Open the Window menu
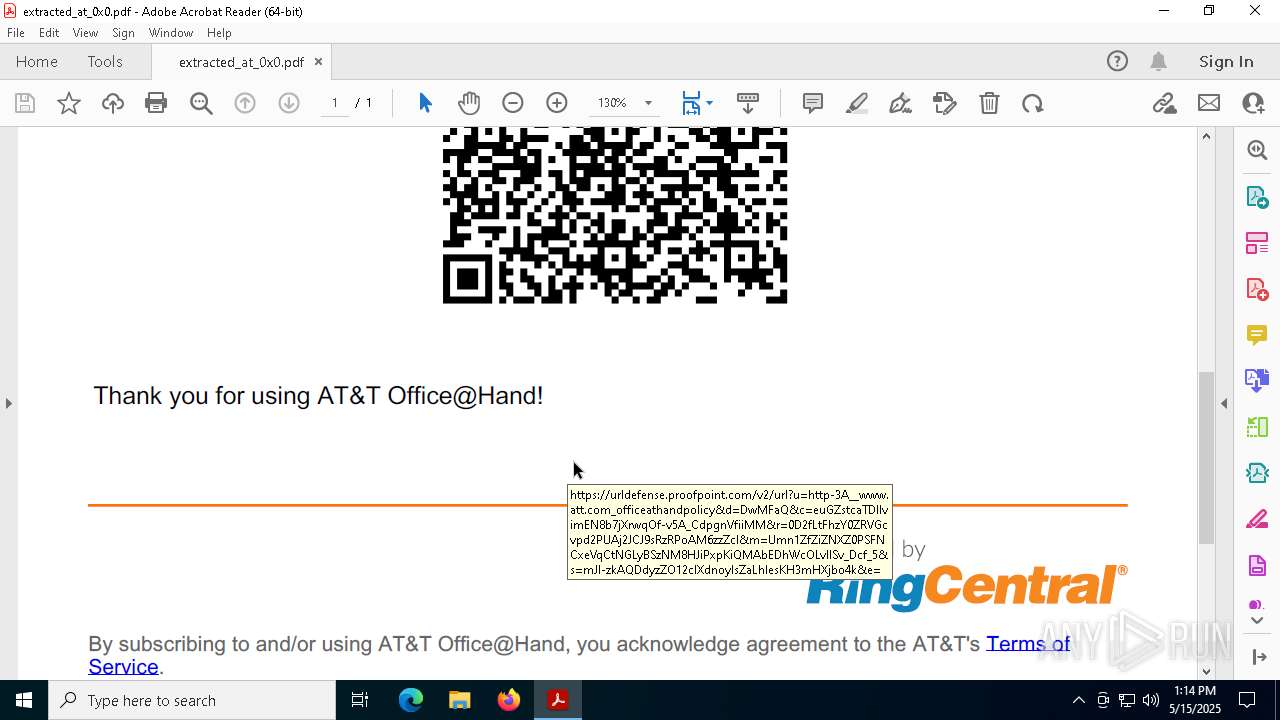 click(171, 32)
